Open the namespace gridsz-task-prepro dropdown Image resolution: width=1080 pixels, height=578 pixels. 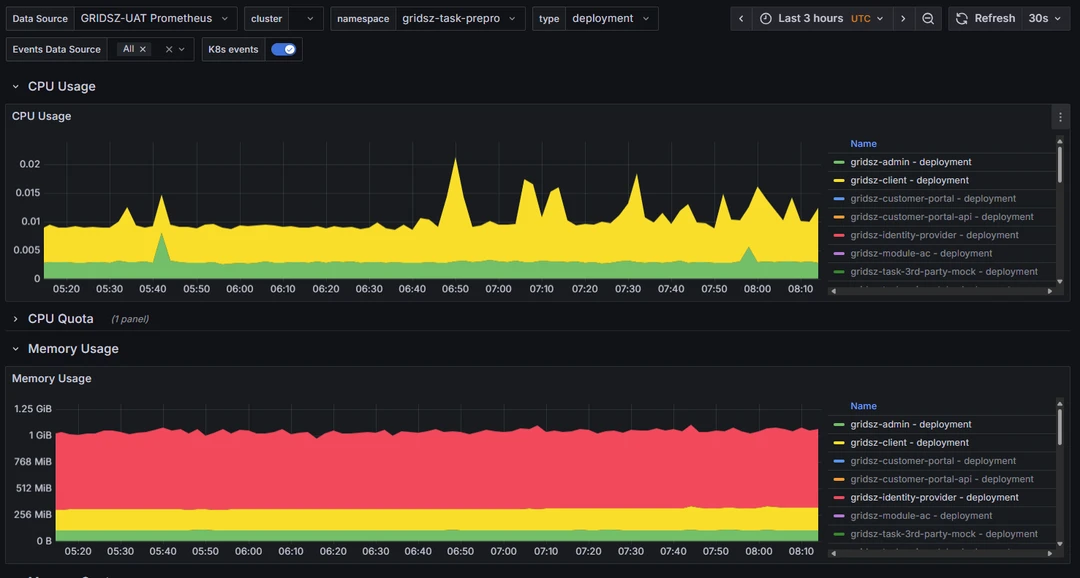click(x=460, y=19)
